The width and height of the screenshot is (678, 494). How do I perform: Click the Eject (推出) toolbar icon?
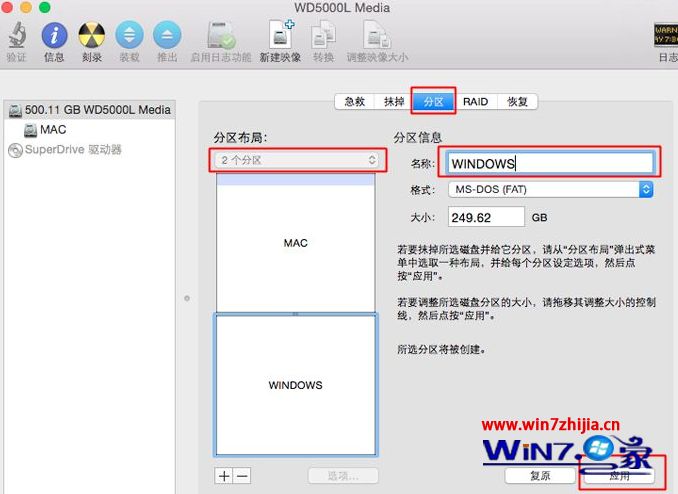167,35
